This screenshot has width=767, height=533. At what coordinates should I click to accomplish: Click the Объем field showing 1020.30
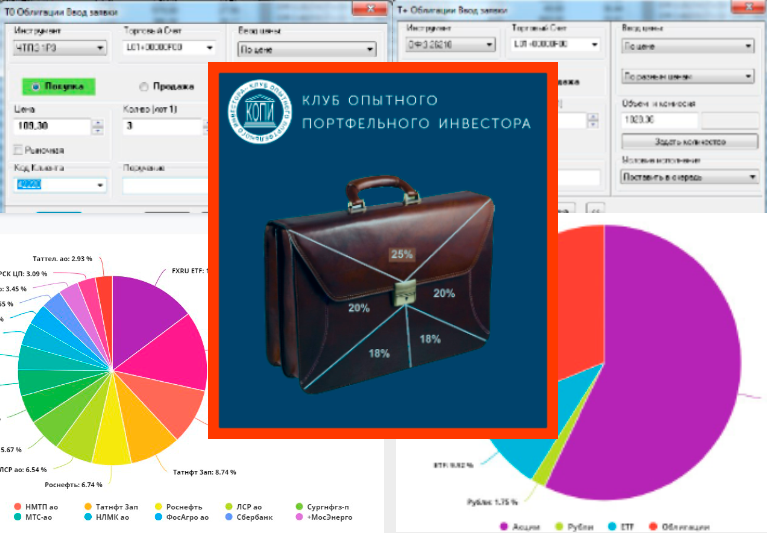pyautogui.click(x=659, y=120)
